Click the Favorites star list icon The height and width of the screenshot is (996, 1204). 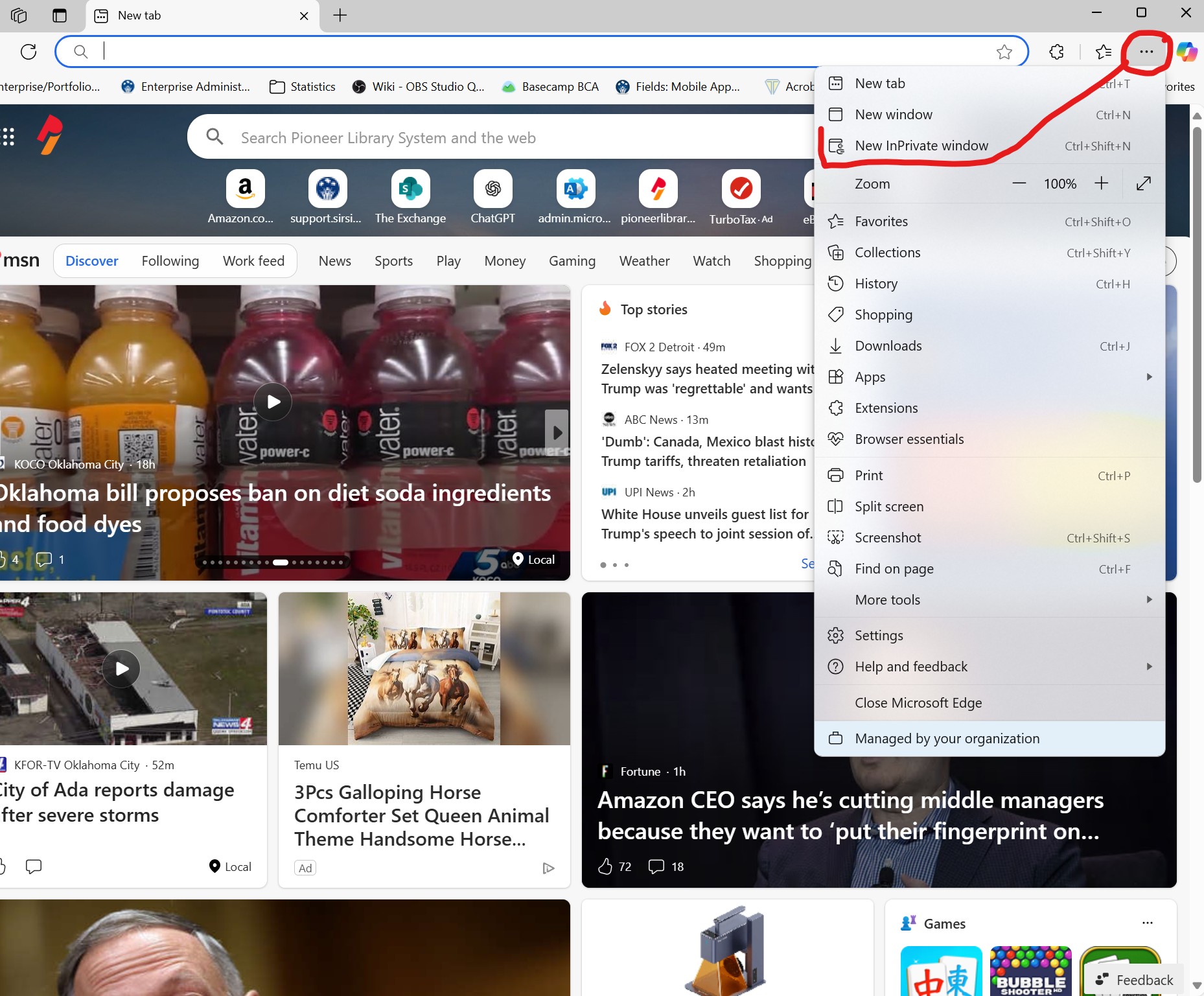coord(1103,52)
